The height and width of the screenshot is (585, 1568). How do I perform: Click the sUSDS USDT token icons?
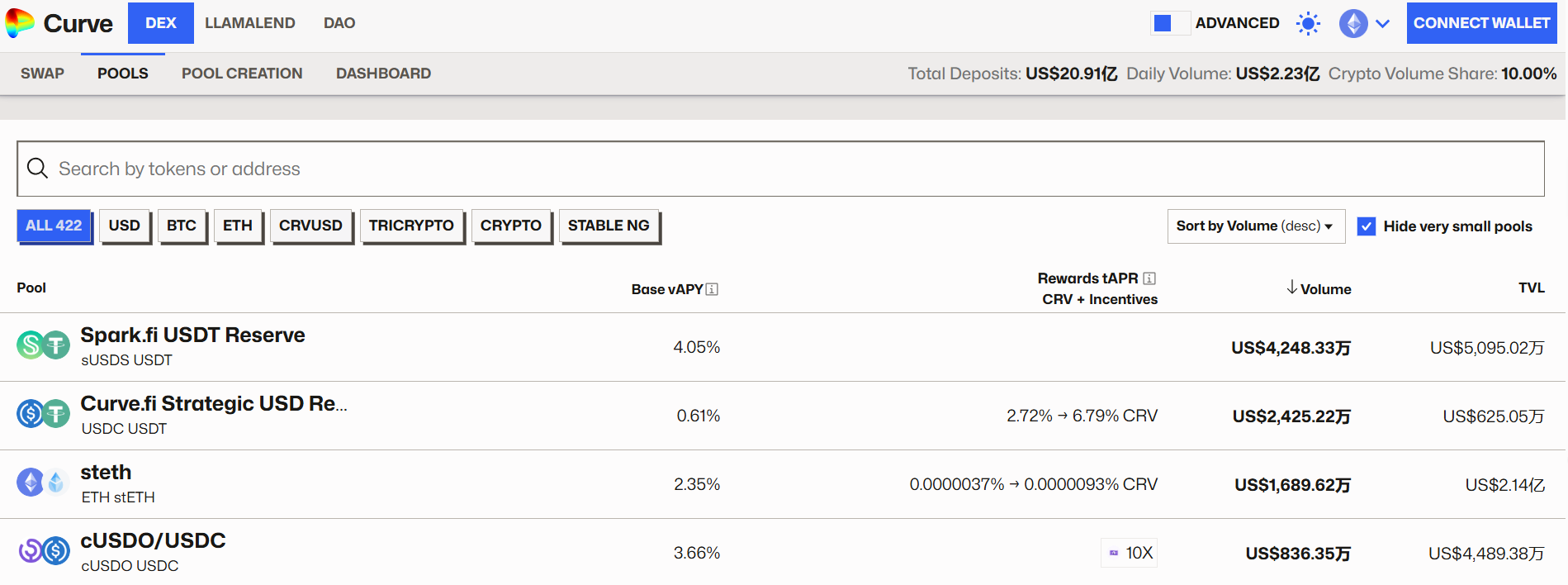coord(43,345)
